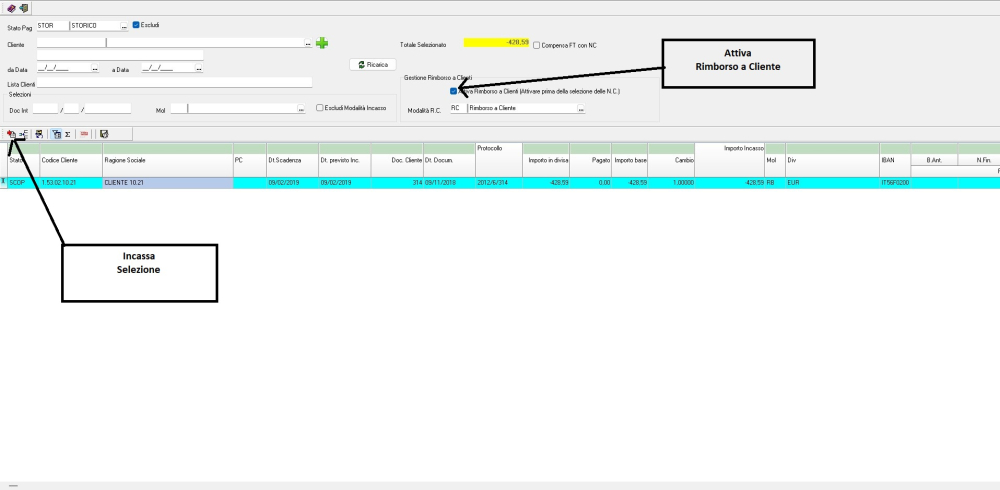
Task: Enable Compensa FT con NC checkbox
Action: tap(537, 45)
